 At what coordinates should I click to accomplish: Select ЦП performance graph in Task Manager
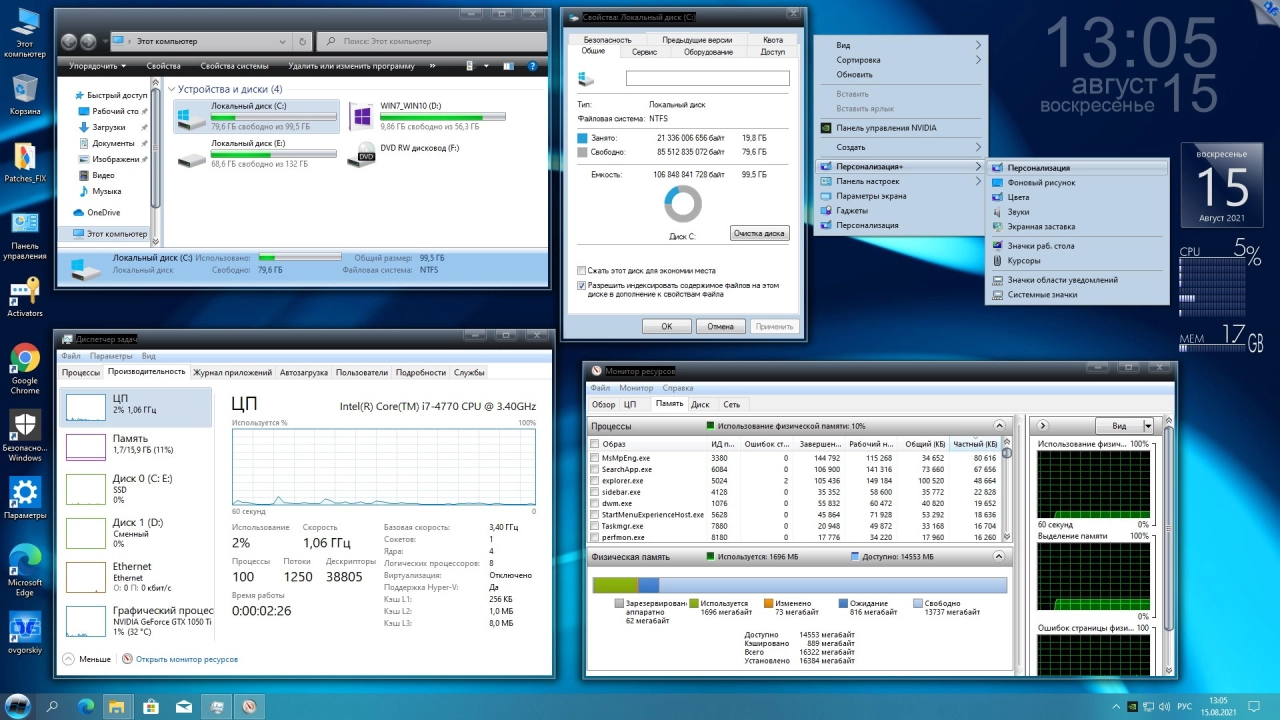click(x=136, y=406)
